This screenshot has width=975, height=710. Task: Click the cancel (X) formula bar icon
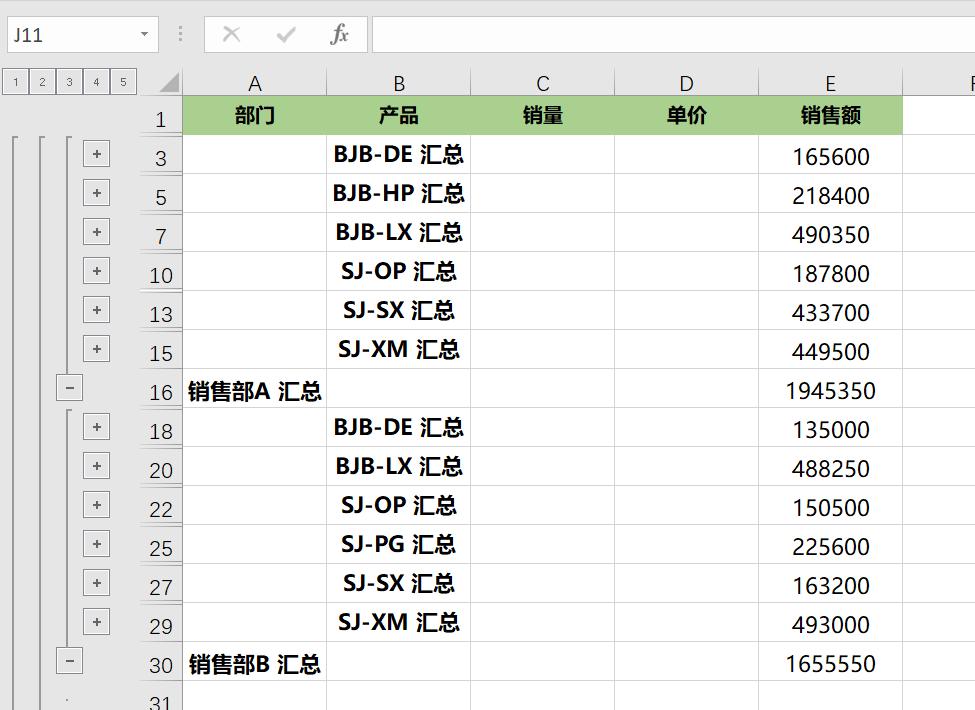pyautogui.click(x=231, y=34)
